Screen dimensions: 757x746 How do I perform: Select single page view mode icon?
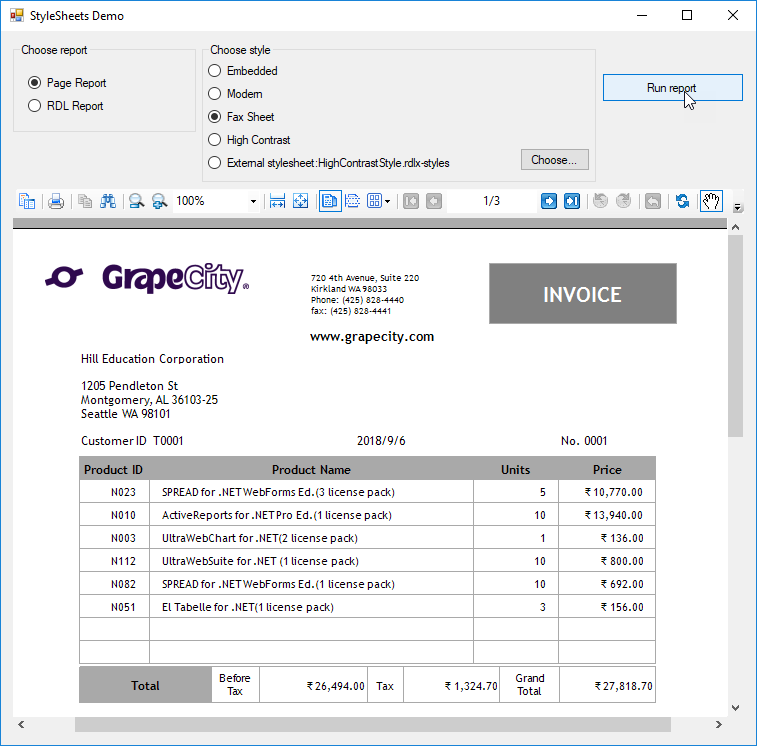pos(330,201)
